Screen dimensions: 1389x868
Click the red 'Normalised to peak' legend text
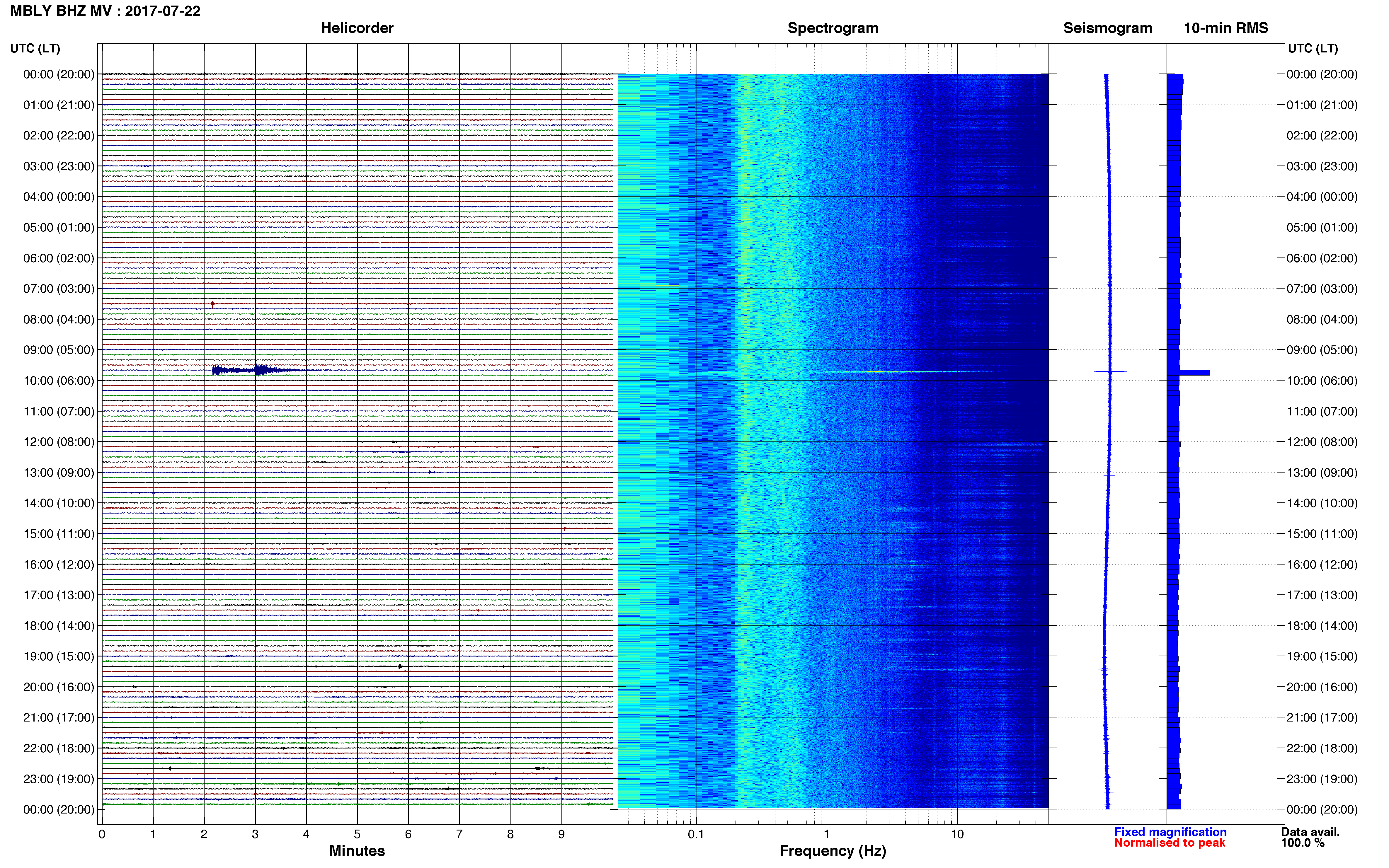(x=1169, y=843)
